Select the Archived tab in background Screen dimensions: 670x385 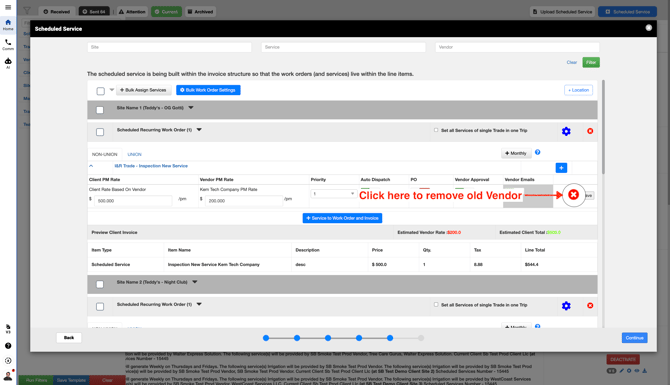[200, 12]
